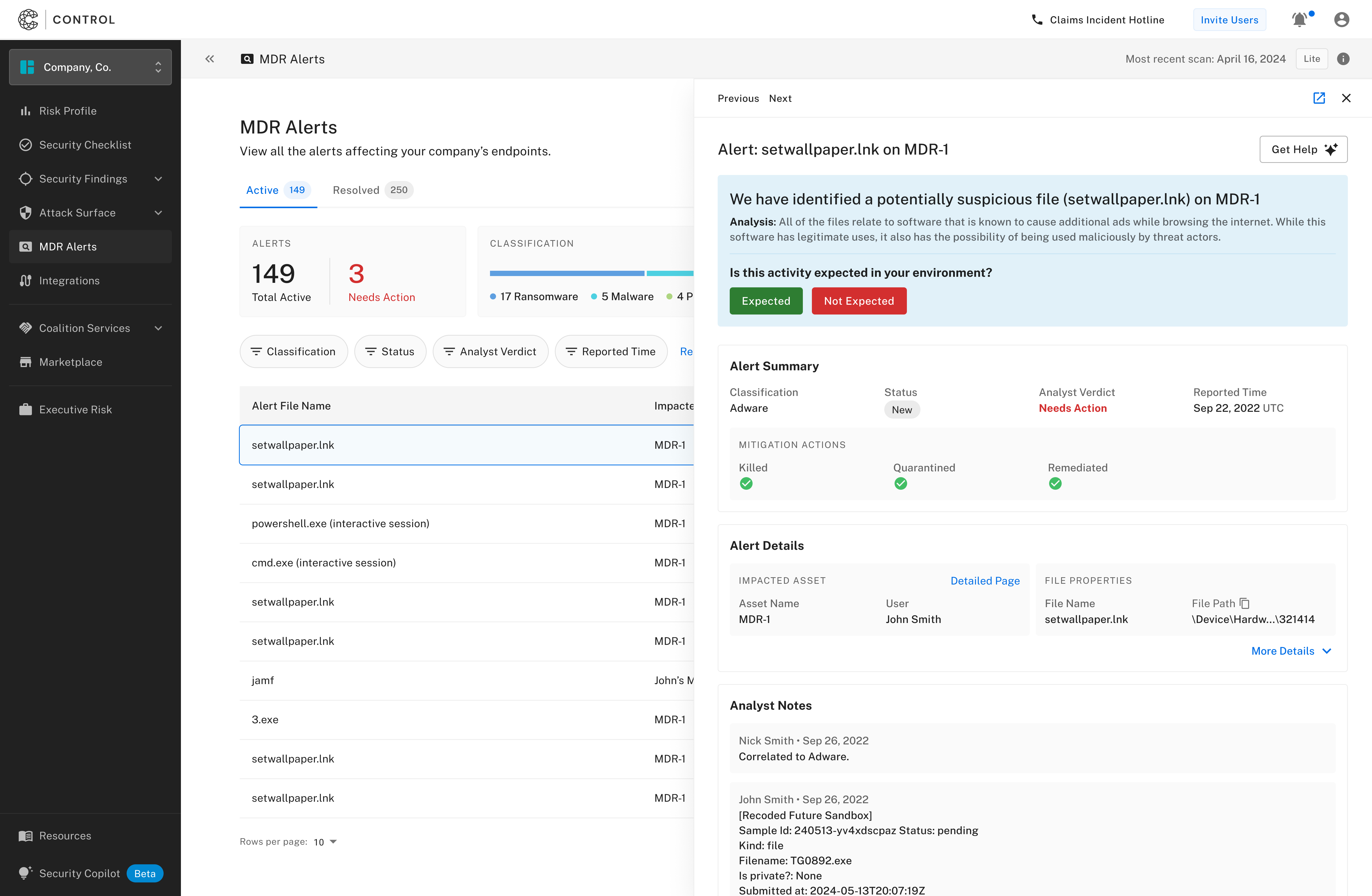Click the Marketplace storefront icon
This screenshot has width=1372, height=896.
(x=25, y=362)
